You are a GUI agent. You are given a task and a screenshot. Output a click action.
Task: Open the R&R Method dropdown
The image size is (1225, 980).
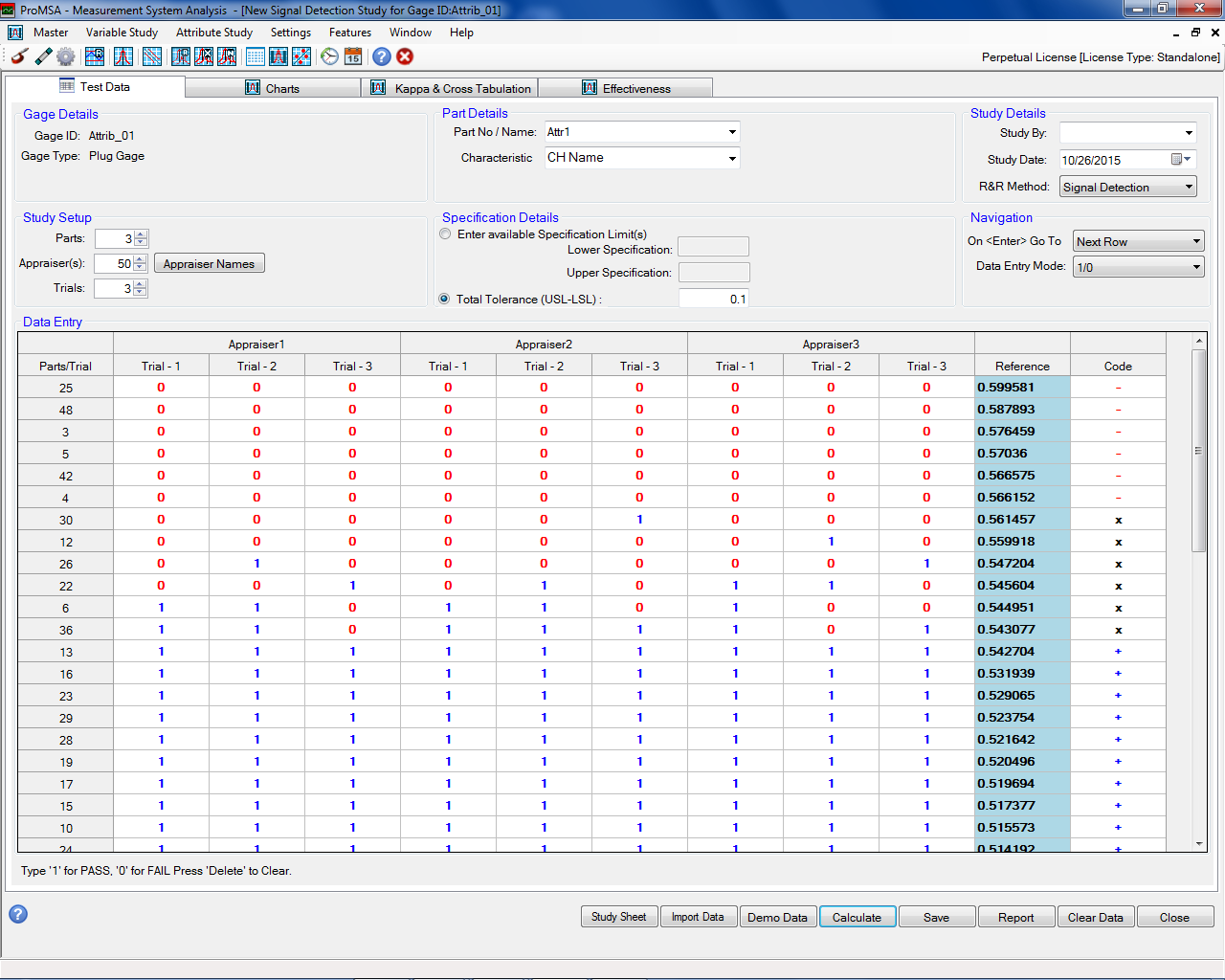[x=1190, y=187]
